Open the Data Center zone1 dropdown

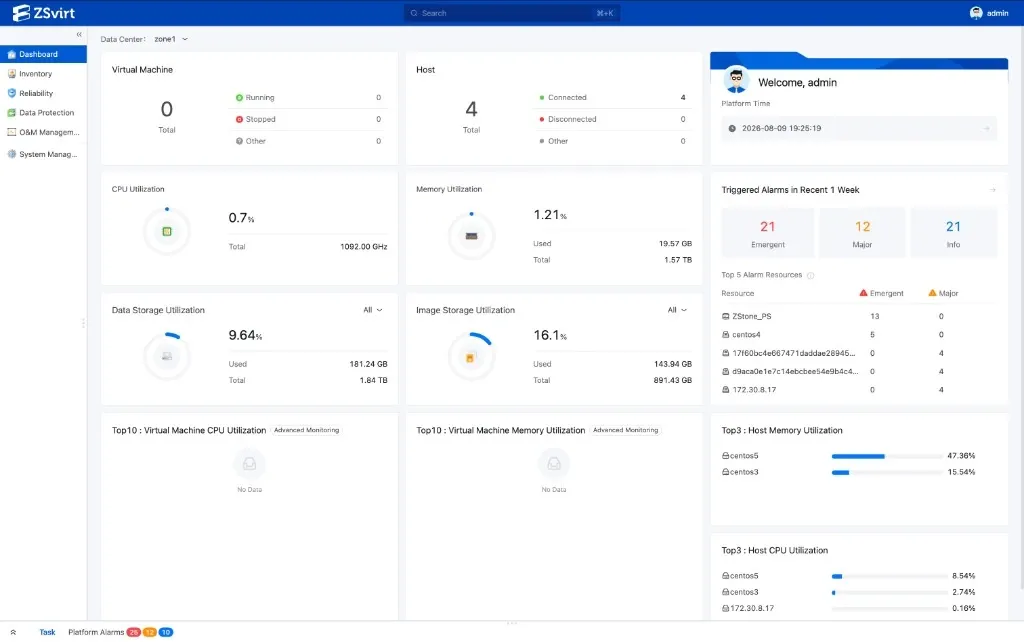click(x=171, y=39)
